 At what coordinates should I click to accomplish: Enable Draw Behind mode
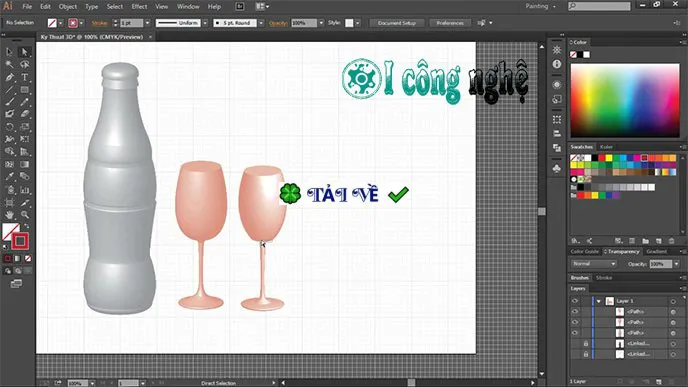(18, 271)
